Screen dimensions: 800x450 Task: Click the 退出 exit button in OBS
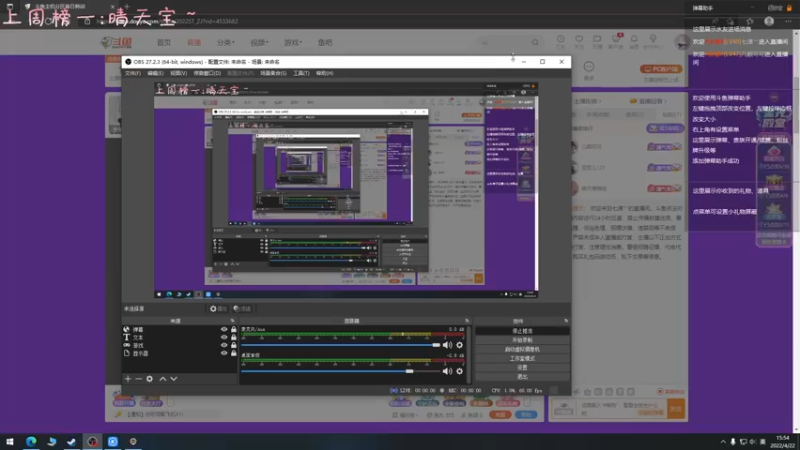click(522, 377)
